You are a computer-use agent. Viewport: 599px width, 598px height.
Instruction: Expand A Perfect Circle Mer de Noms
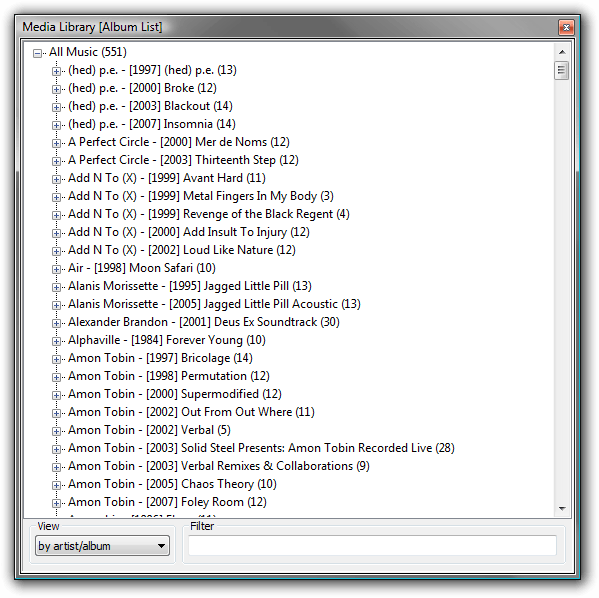[57, 143]
